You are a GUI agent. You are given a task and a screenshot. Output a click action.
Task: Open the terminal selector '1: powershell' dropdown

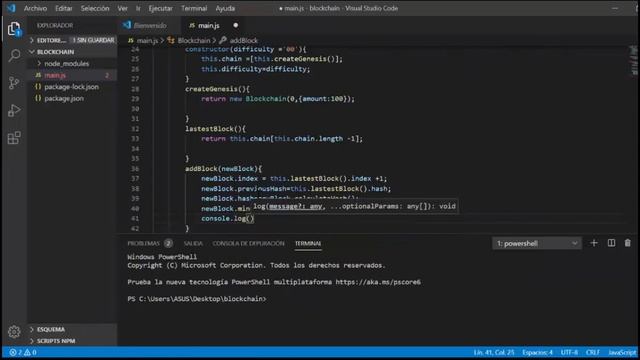point(537,244)
